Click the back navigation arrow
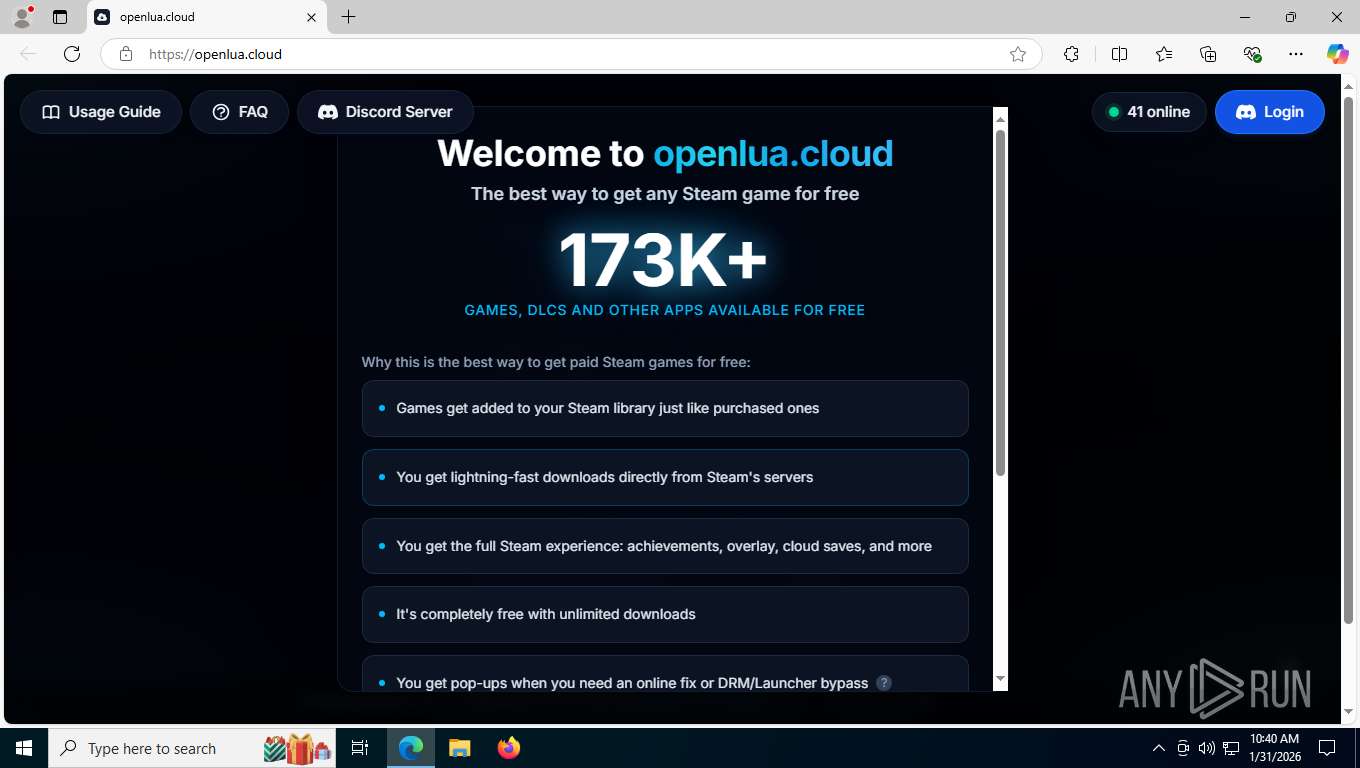The height and width of the screenshot is (768, 1360). [x=28, y=54]
